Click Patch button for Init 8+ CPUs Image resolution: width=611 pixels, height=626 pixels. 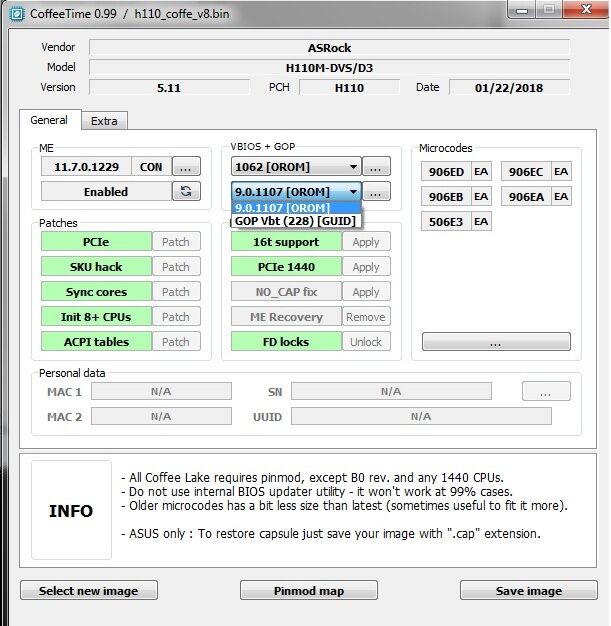pyautogui.click(x=176, y=317)
